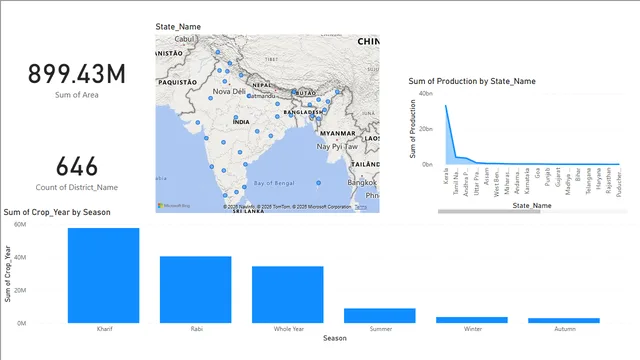The width and height of the screenshot is (640, 360).
Task: Select the Whole Year bar
Action: pyautogui.click(x=288, y=295)
